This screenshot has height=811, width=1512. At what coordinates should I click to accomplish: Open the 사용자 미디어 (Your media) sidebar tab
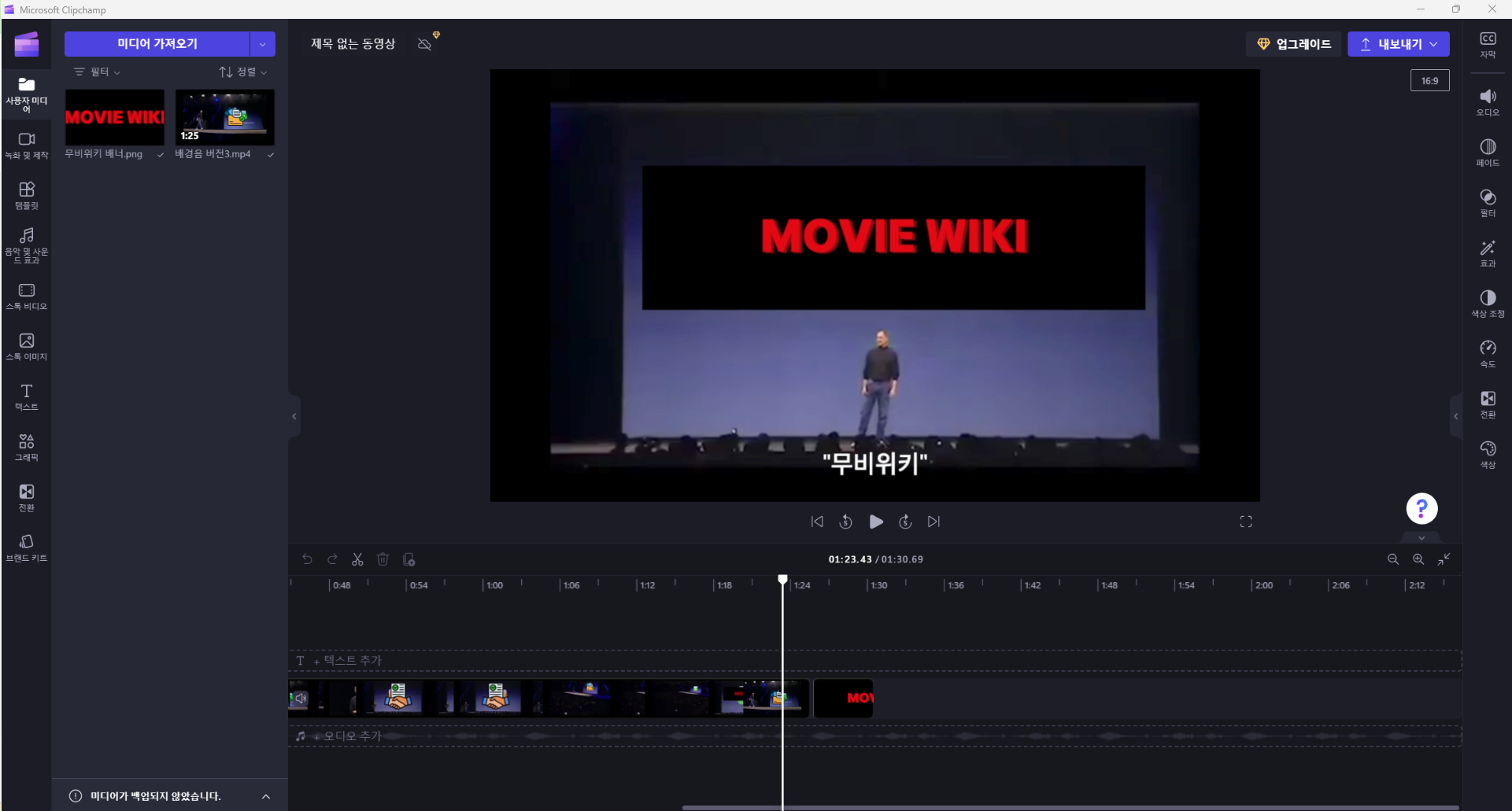pos(26,94)
